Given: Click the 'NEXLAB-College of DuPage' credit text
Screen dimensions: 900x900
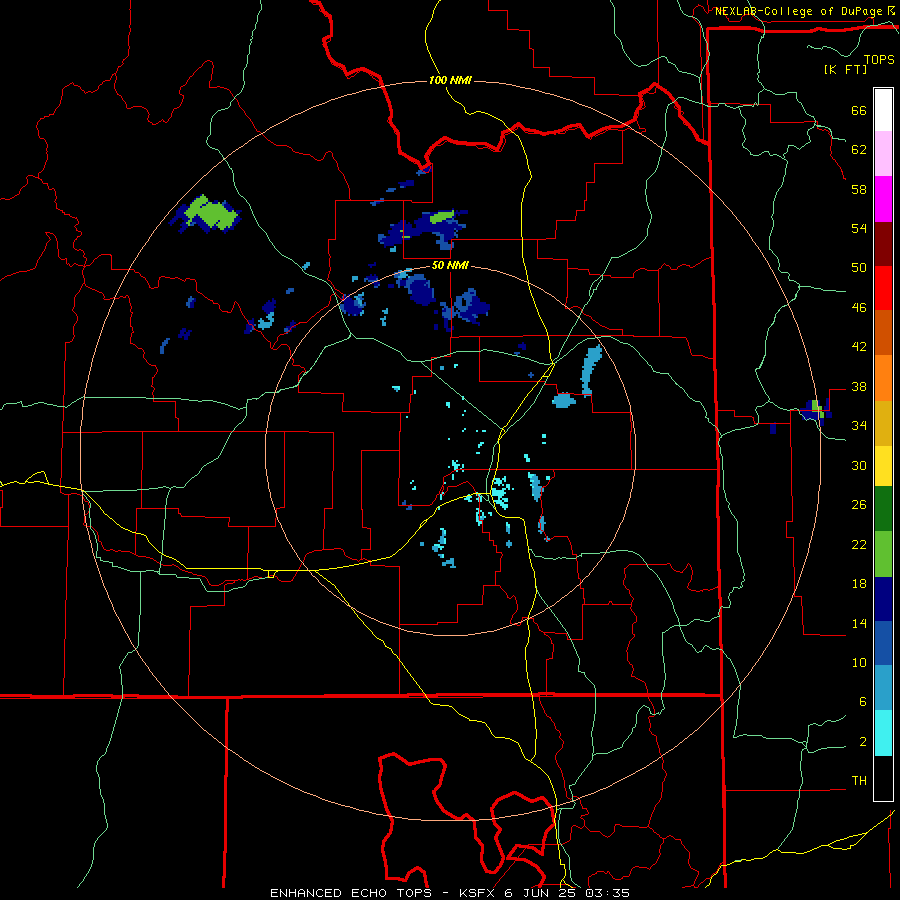Looking at the screenshot, I should 798,11.
